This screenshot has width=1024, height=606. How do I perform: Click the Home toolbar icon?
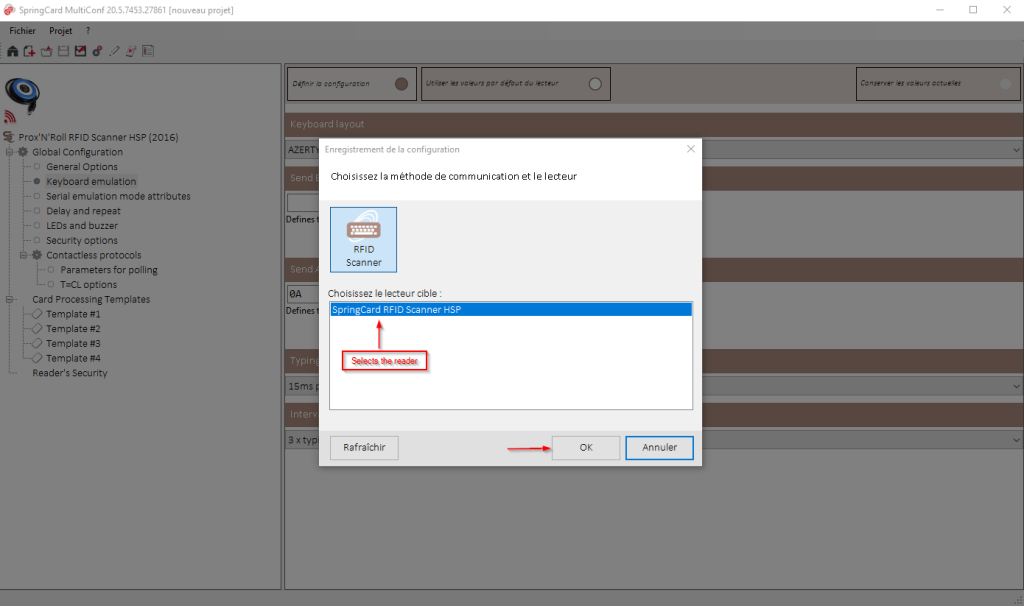(x=12, y=51)
